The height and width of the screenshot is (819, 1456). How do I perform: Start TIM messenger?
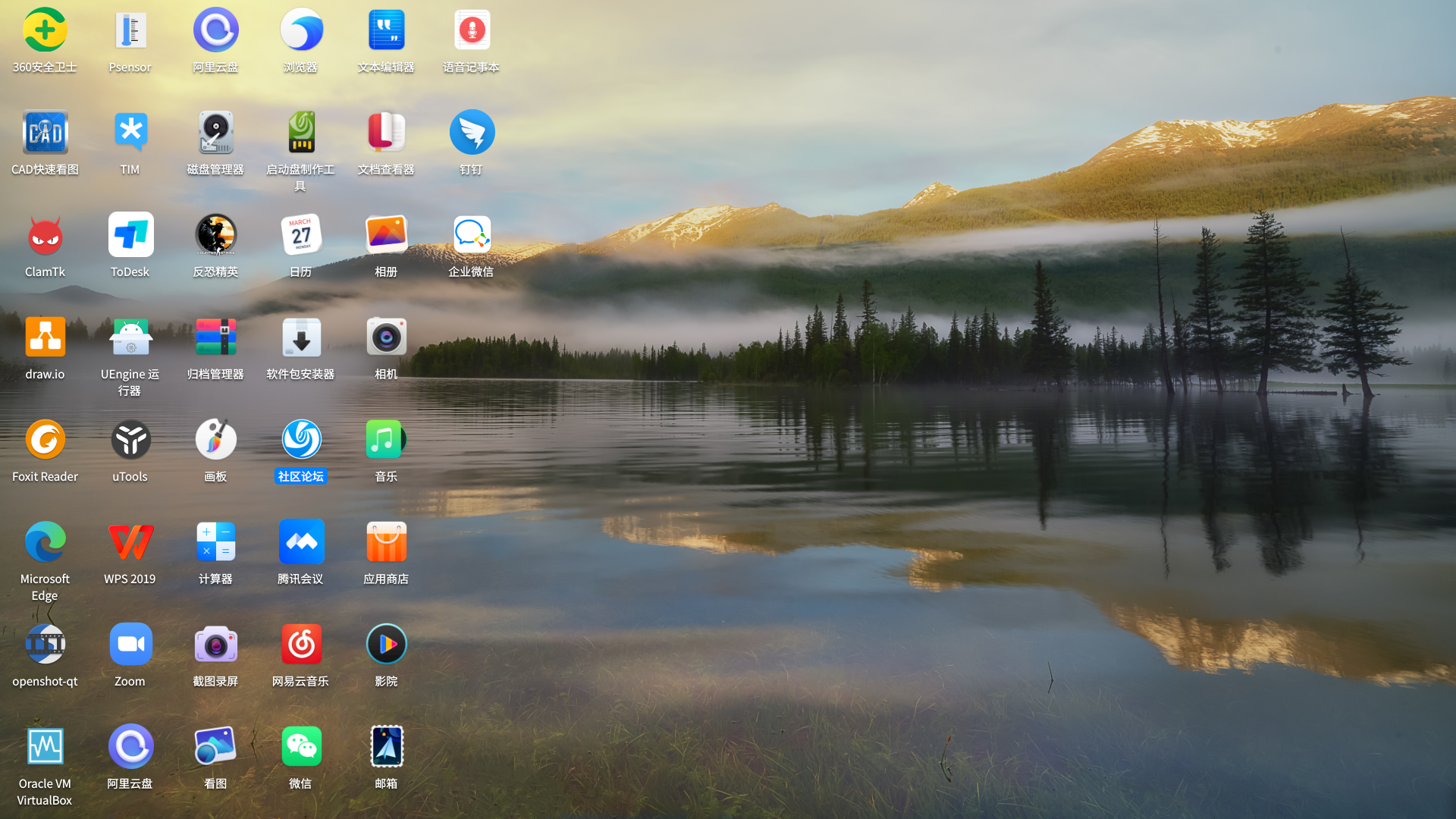pos(130,132)
